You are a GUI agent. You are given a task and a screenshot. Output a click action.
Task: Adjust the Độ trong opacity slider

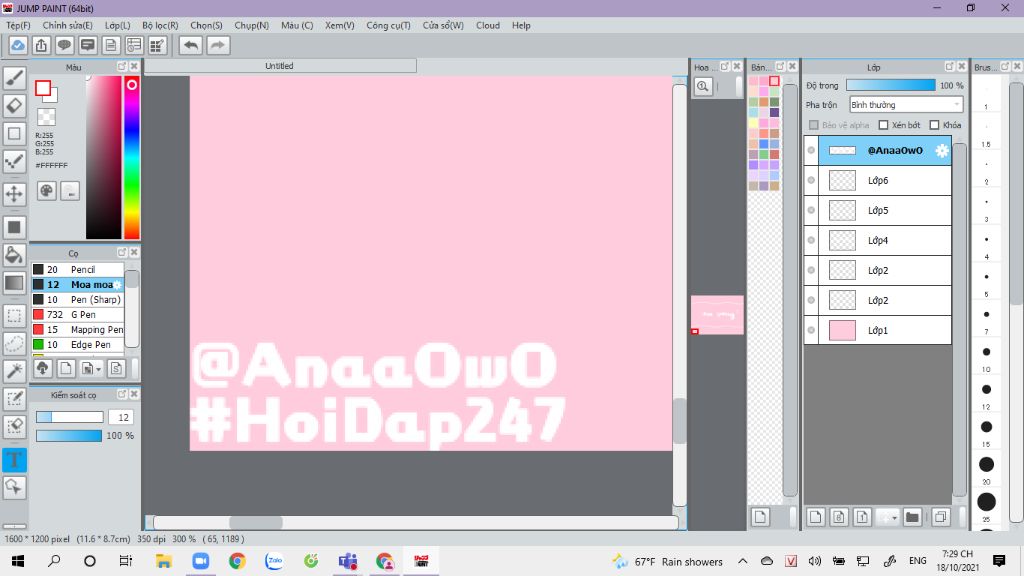pyautogui.click(x=890, y=86)
